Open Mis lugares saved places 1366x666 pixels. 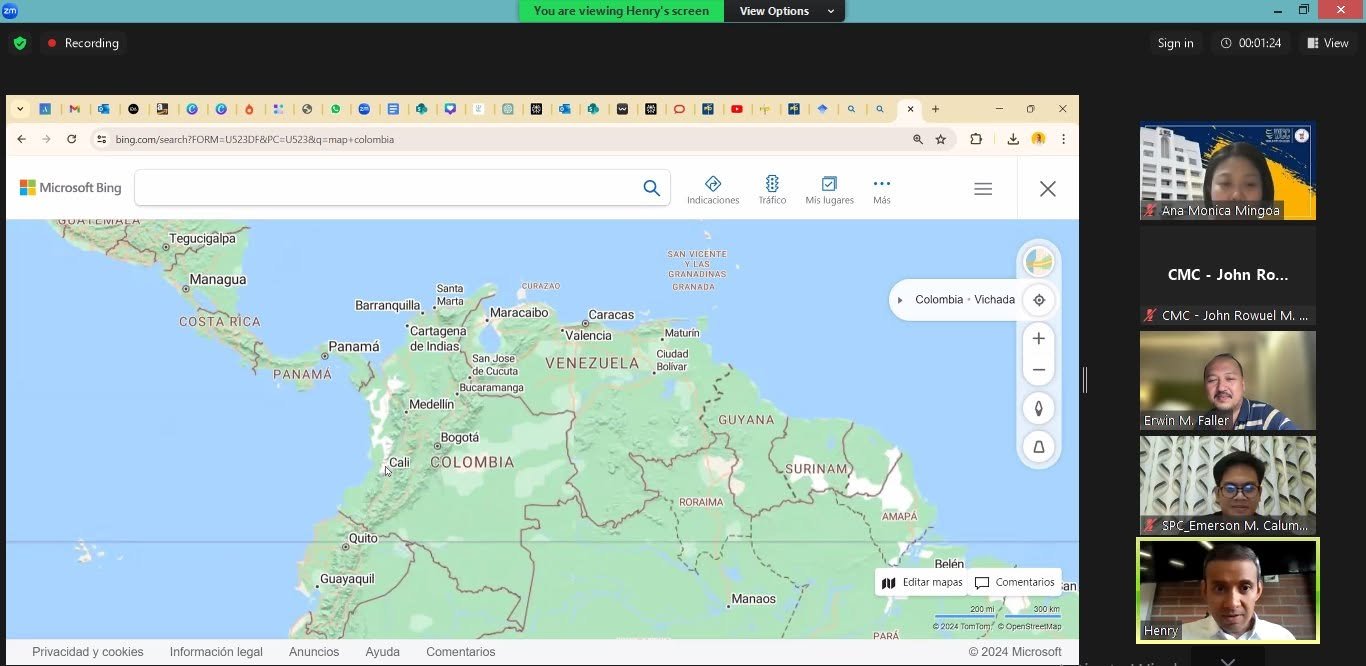click(829, 190)
